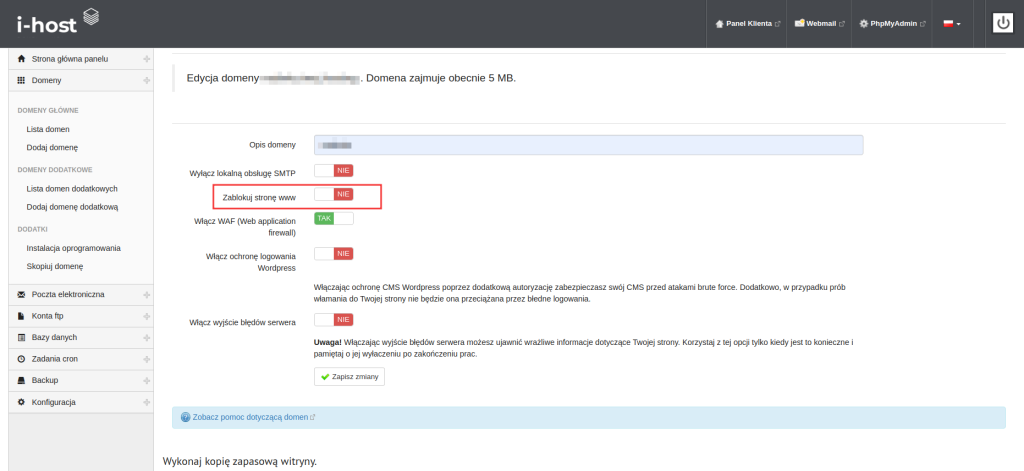
Task: Open the Zobacz pomoc dotyczącą domen link
Action: click(x=246, y=417)
